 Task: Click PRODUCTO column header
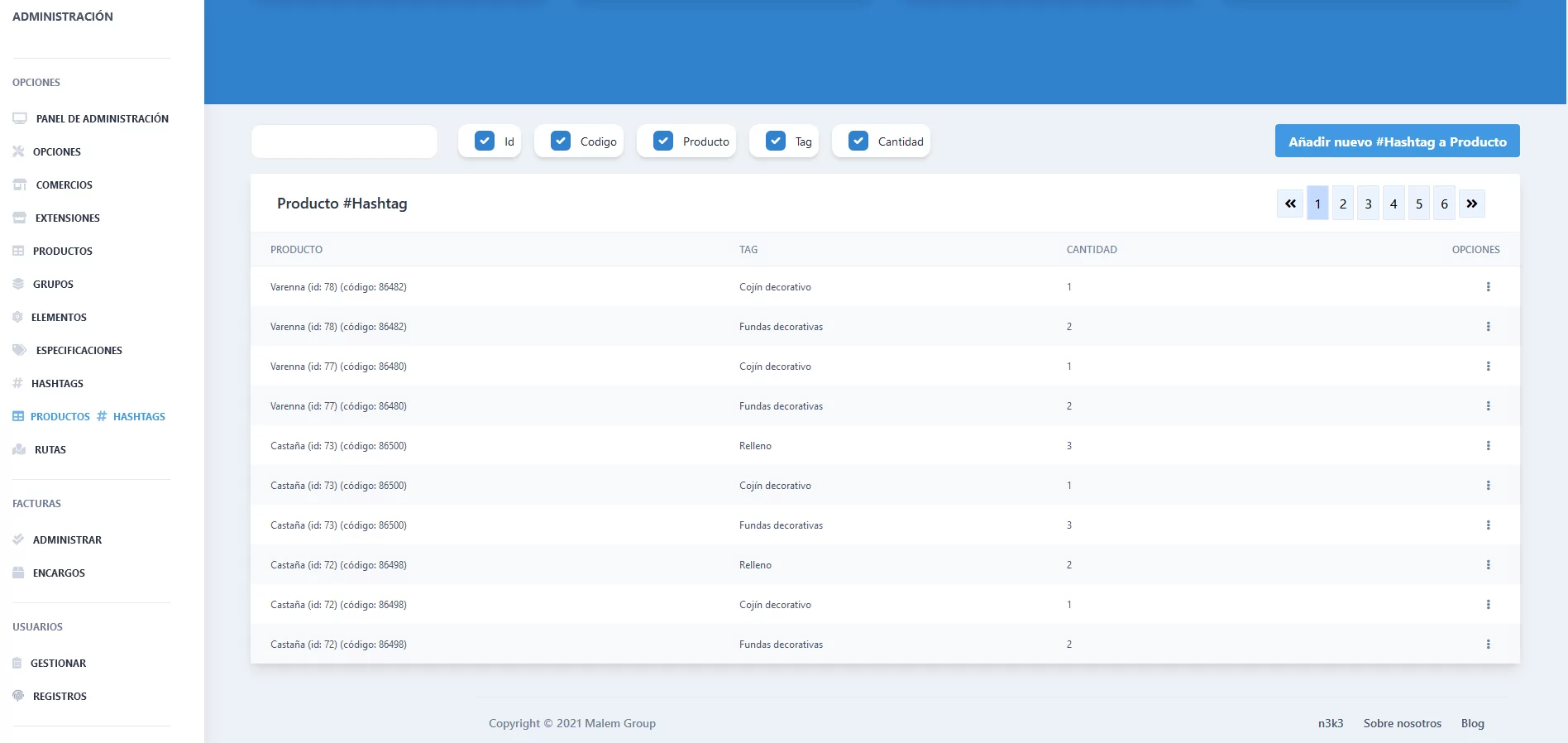pos(296,249)
